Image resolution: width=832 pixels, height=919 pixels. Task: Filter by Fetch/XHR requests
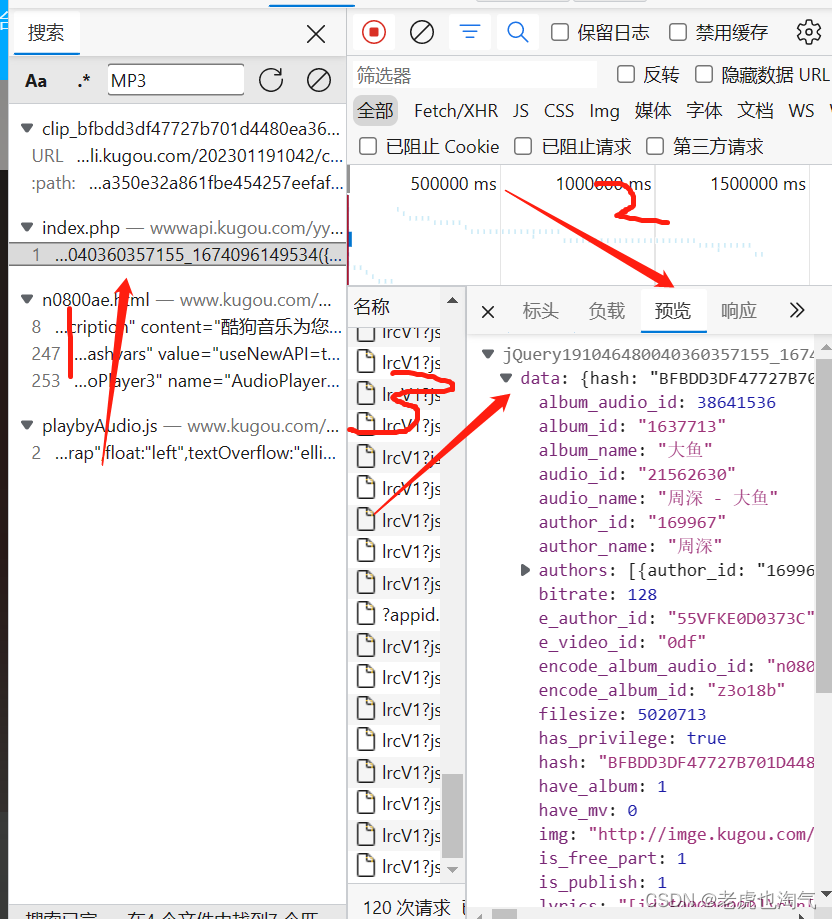456,111
